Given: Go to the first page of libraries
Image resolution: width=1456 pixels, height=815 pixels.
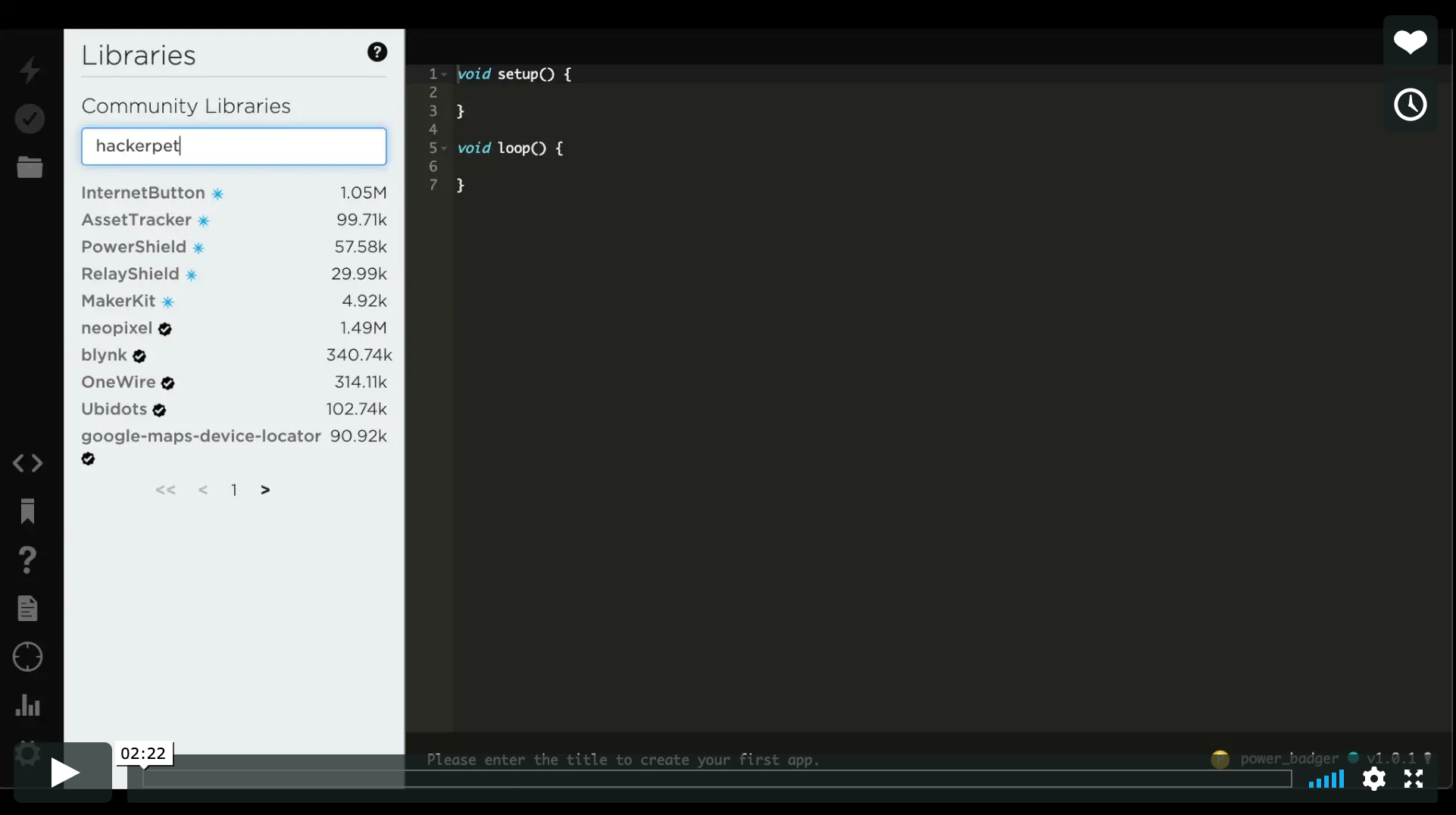Looking at the screenshot, I should (165, 490).
